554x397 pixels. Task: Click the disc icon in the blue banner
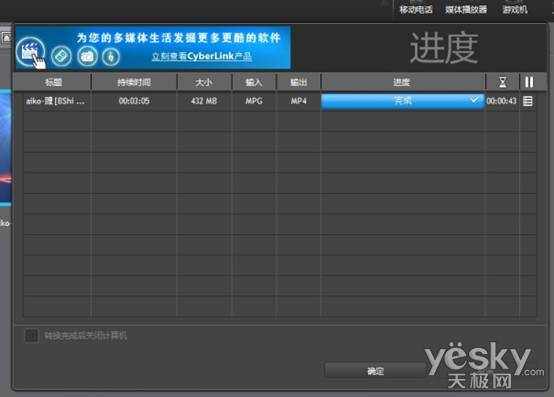(x=61, y=56)
